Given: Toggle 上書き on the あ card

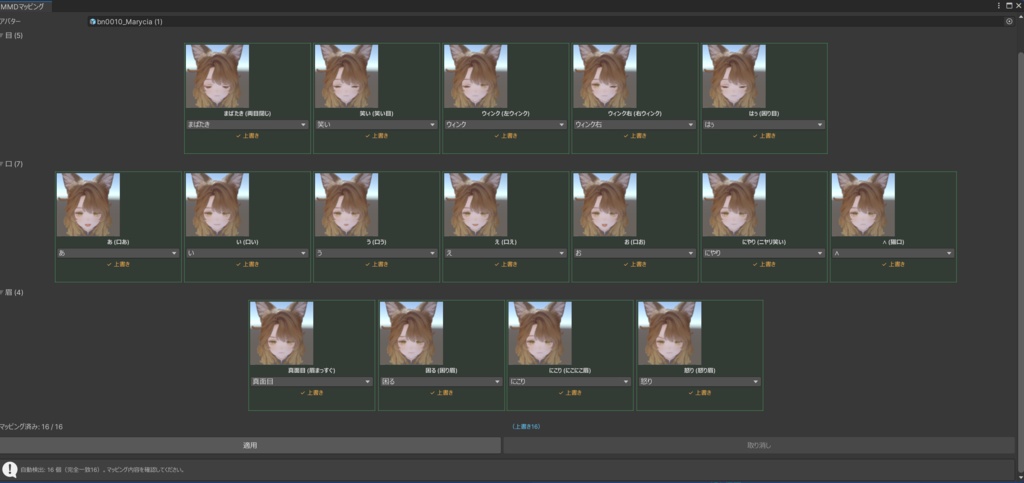Looking at the screenshot, I should tap(118, 264).
